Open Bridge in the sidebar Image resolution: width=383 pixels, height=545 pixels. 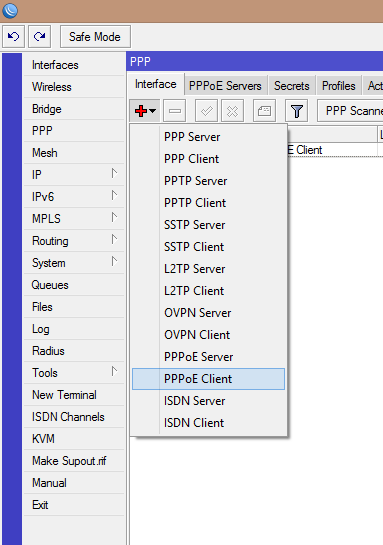pyautogui.click(x=74, y=109)
